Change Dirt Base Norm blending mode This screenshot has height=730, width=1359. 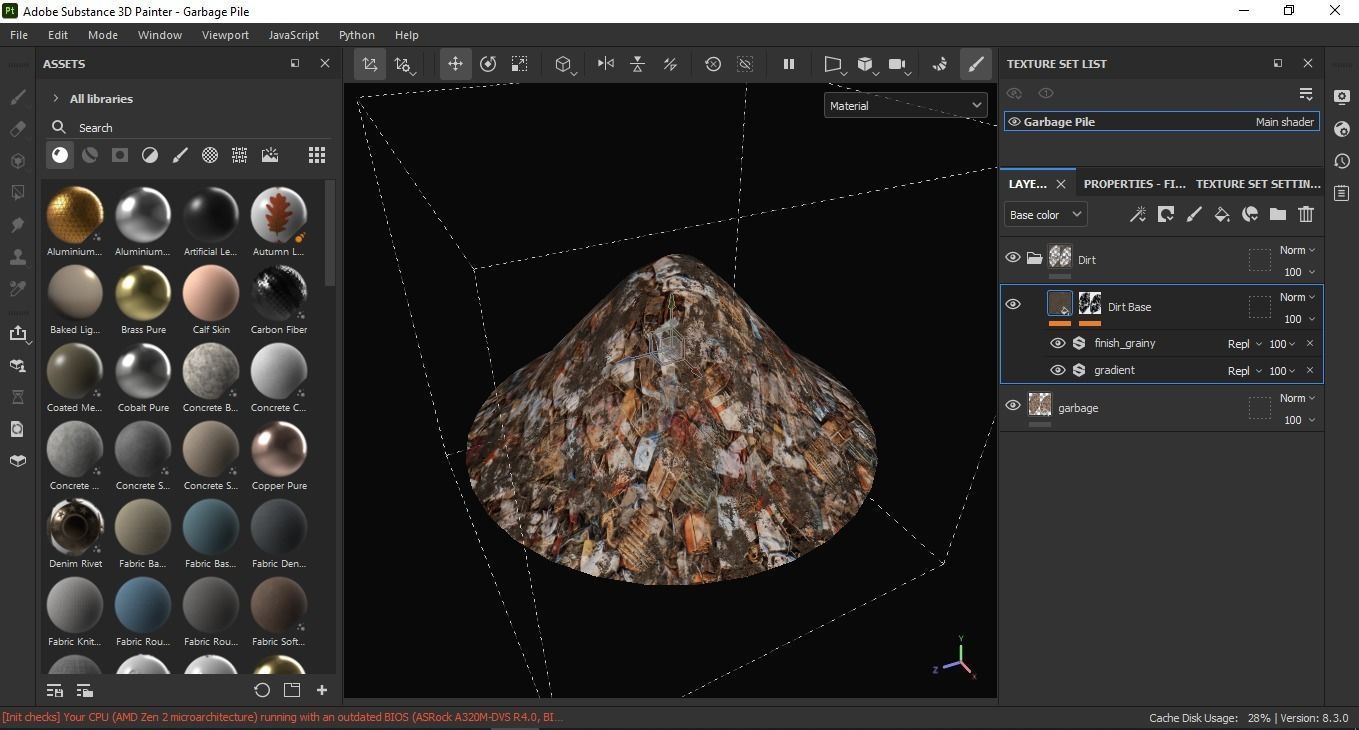[x=1298, y=297]
